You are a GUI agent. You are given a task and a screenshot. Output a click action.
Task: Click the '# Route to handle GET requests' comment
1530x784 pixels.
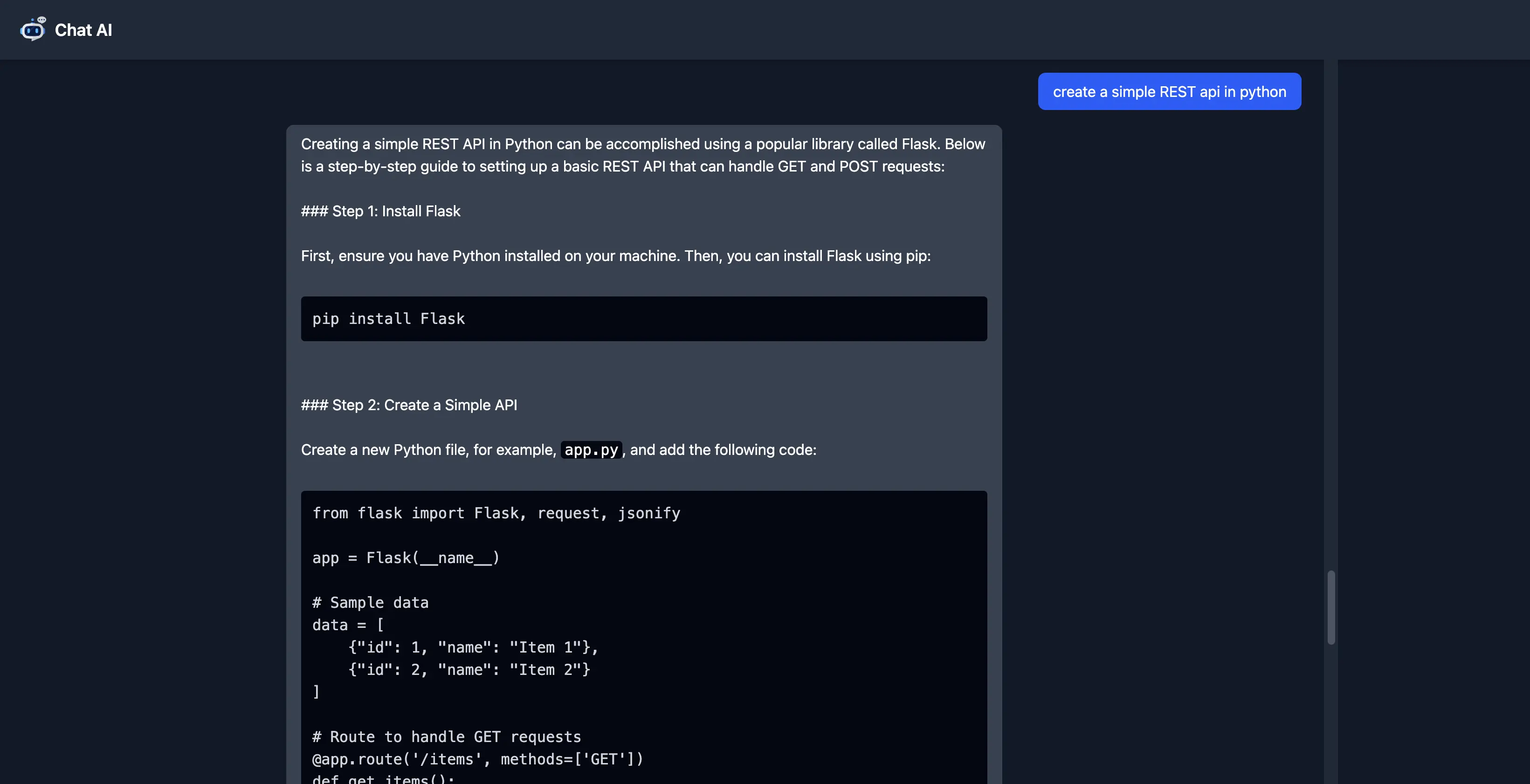447,736
